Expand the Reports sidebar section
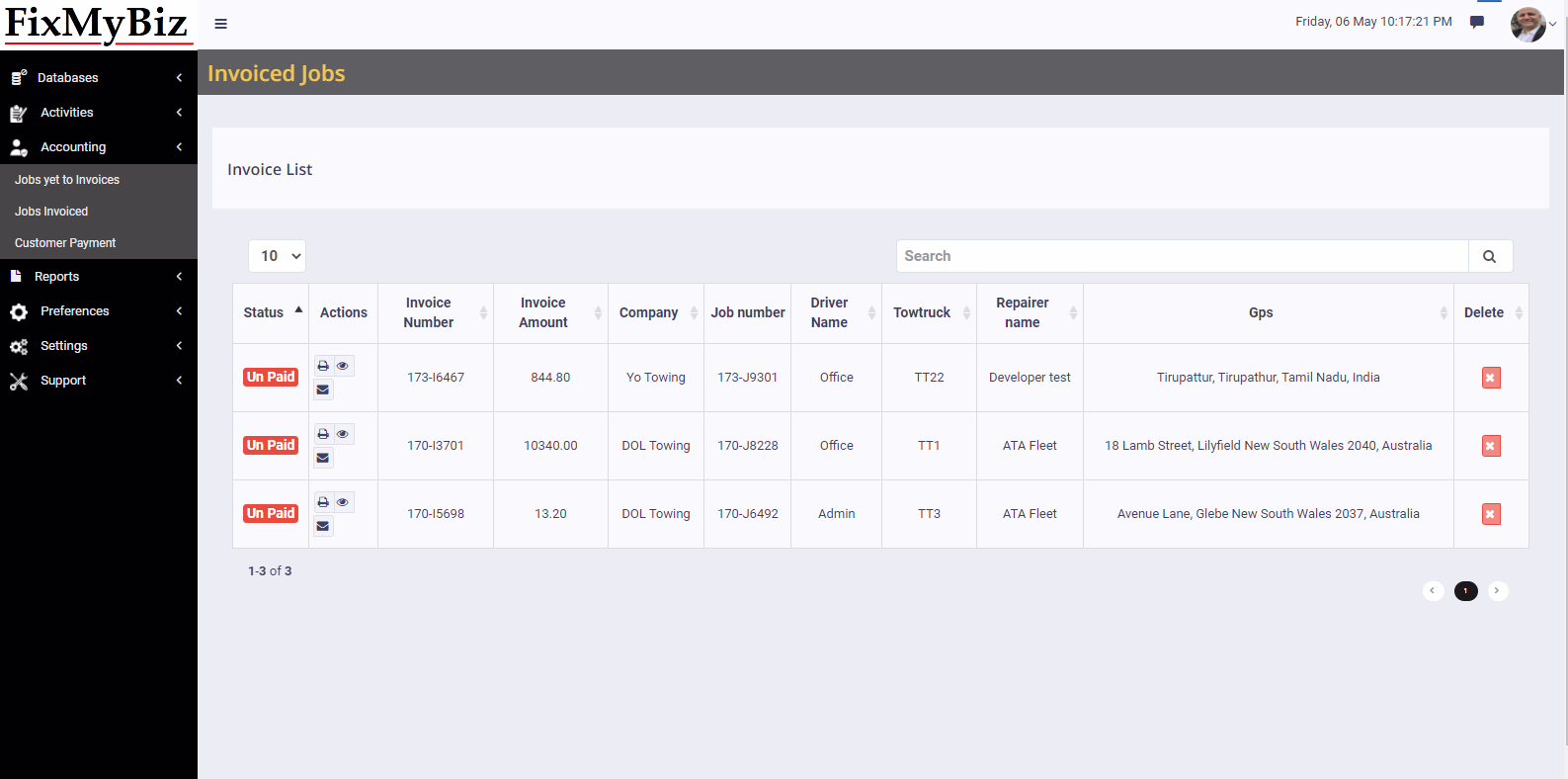 coord(97,277)
